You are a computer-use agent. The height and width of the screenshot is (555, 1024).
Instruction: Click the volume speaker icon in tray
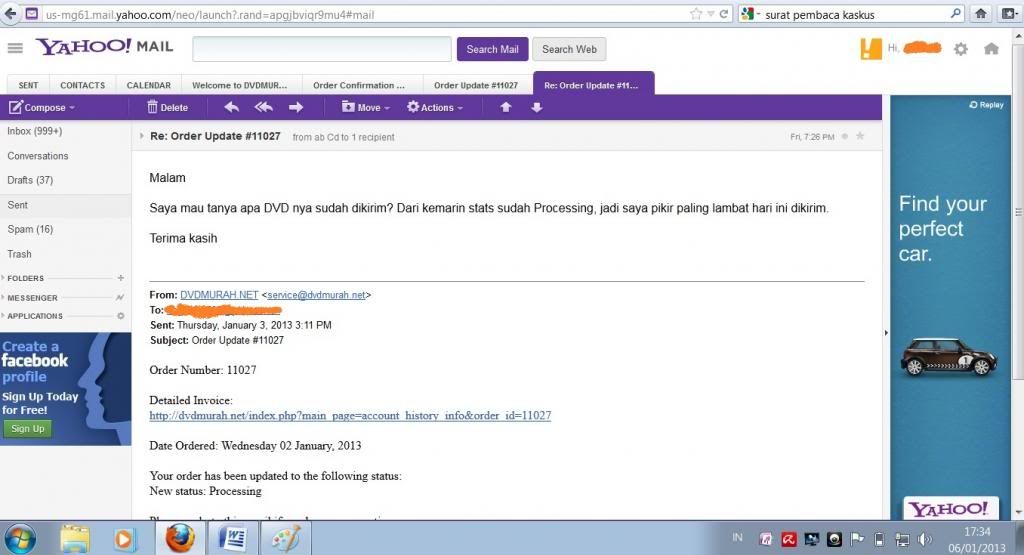[x=924, y=539]
